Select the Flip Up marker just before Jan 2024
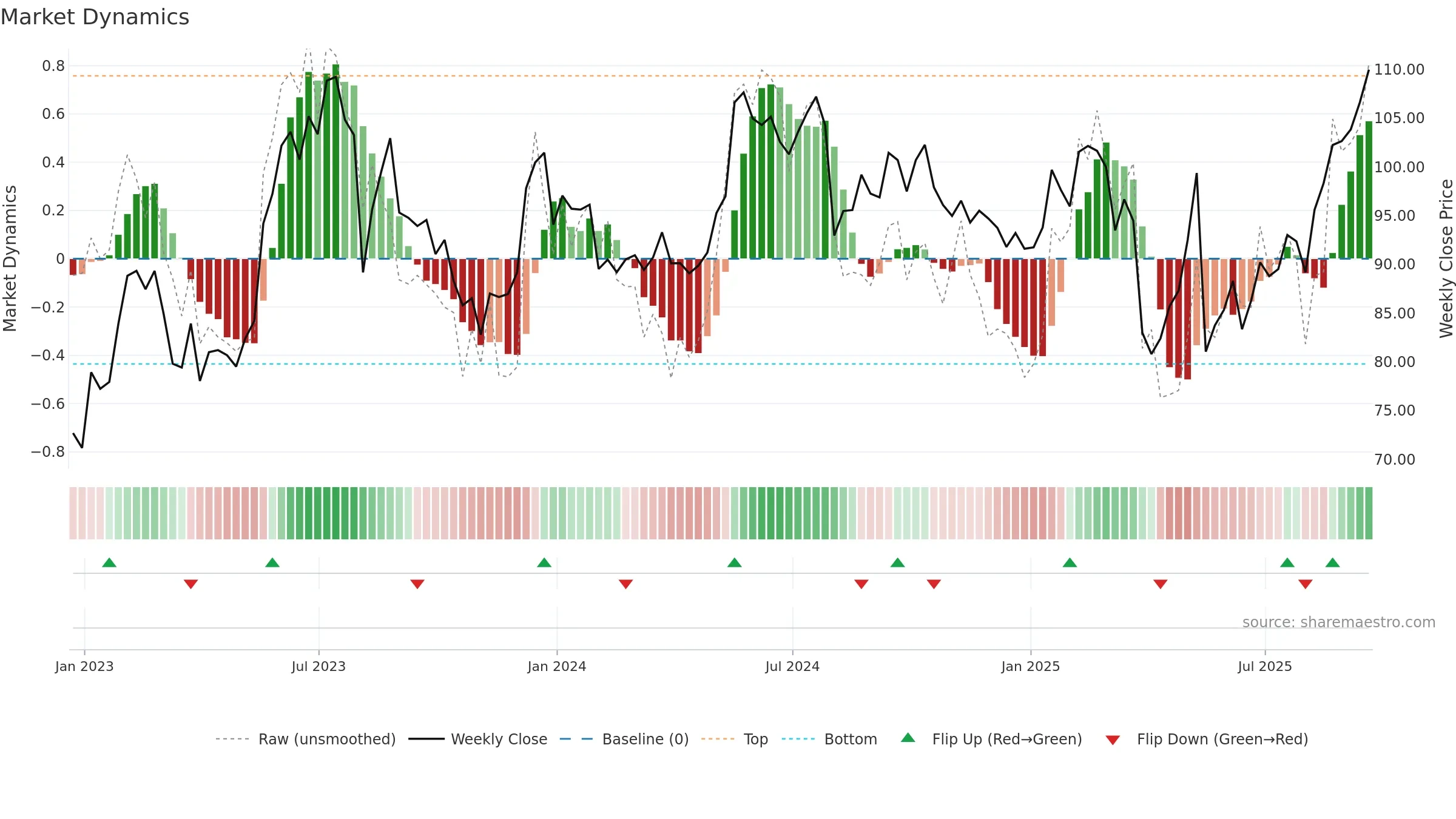 coord(544,563)
